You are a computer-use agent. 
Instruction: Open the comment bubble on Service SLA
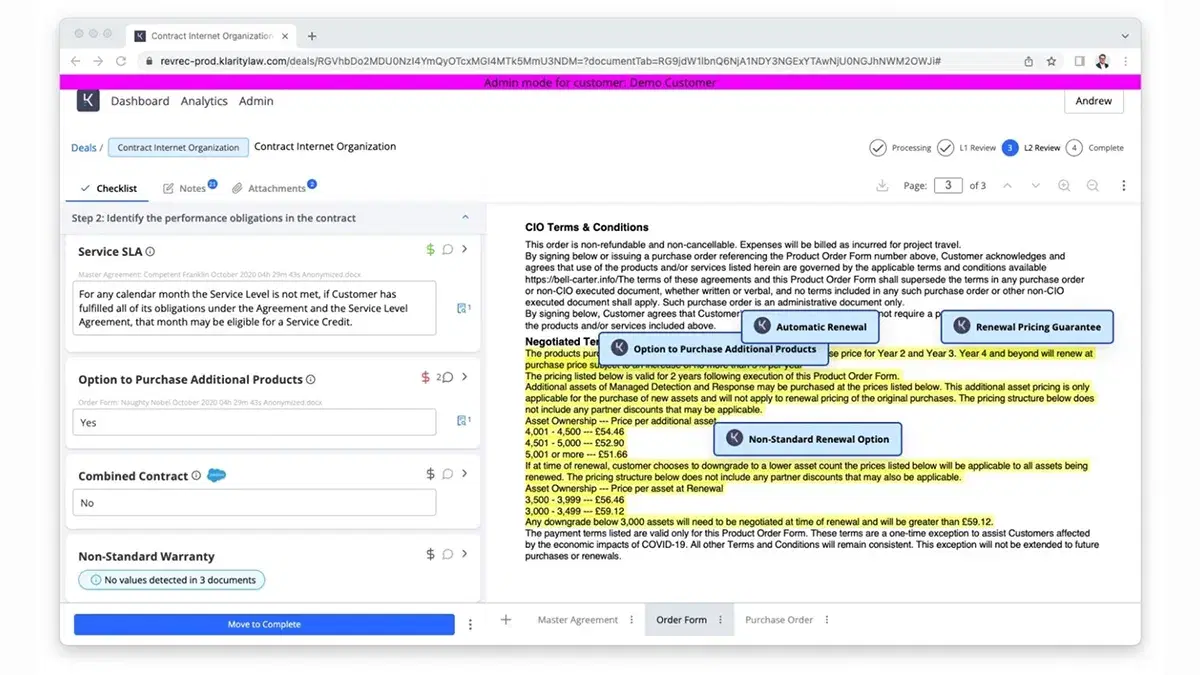tap(448, 250)
